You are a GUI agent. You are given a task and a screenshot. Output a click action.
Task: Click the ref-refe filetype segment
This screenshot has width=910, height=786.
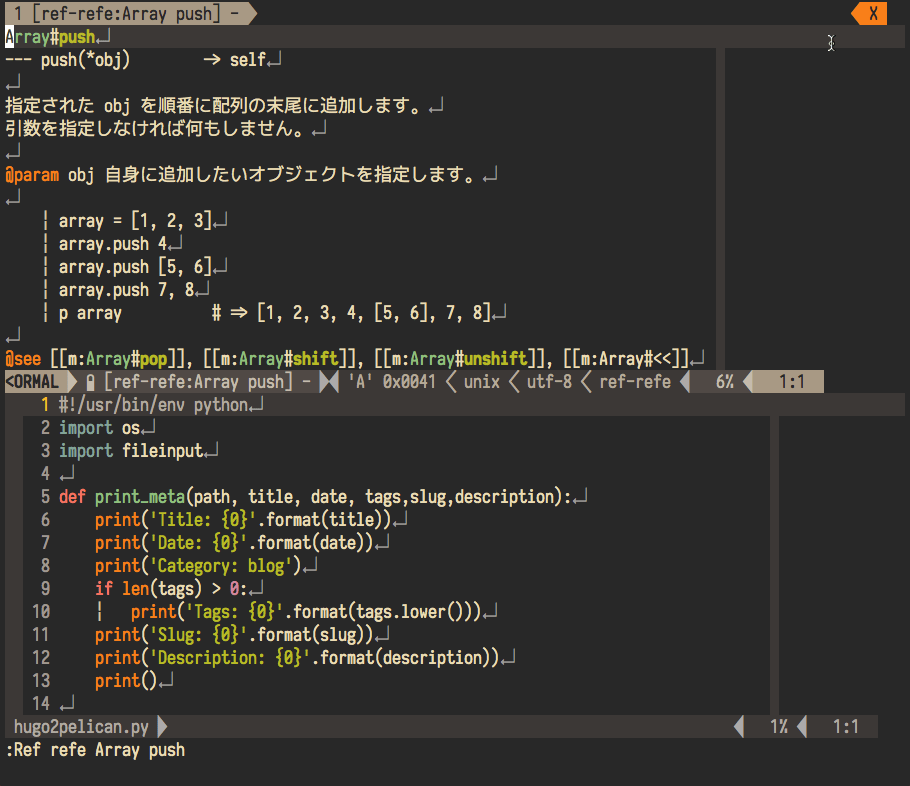pos(635,382)
